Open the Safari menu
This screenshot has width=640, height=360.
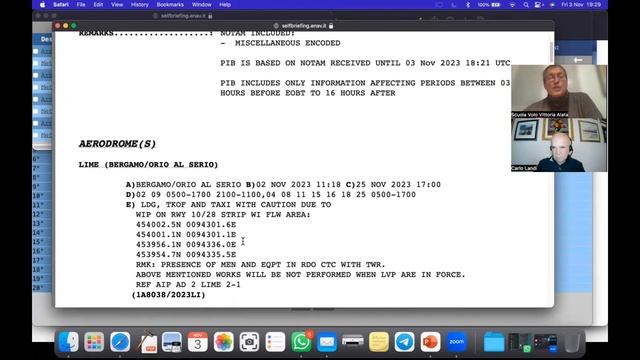tap(61, 4)
